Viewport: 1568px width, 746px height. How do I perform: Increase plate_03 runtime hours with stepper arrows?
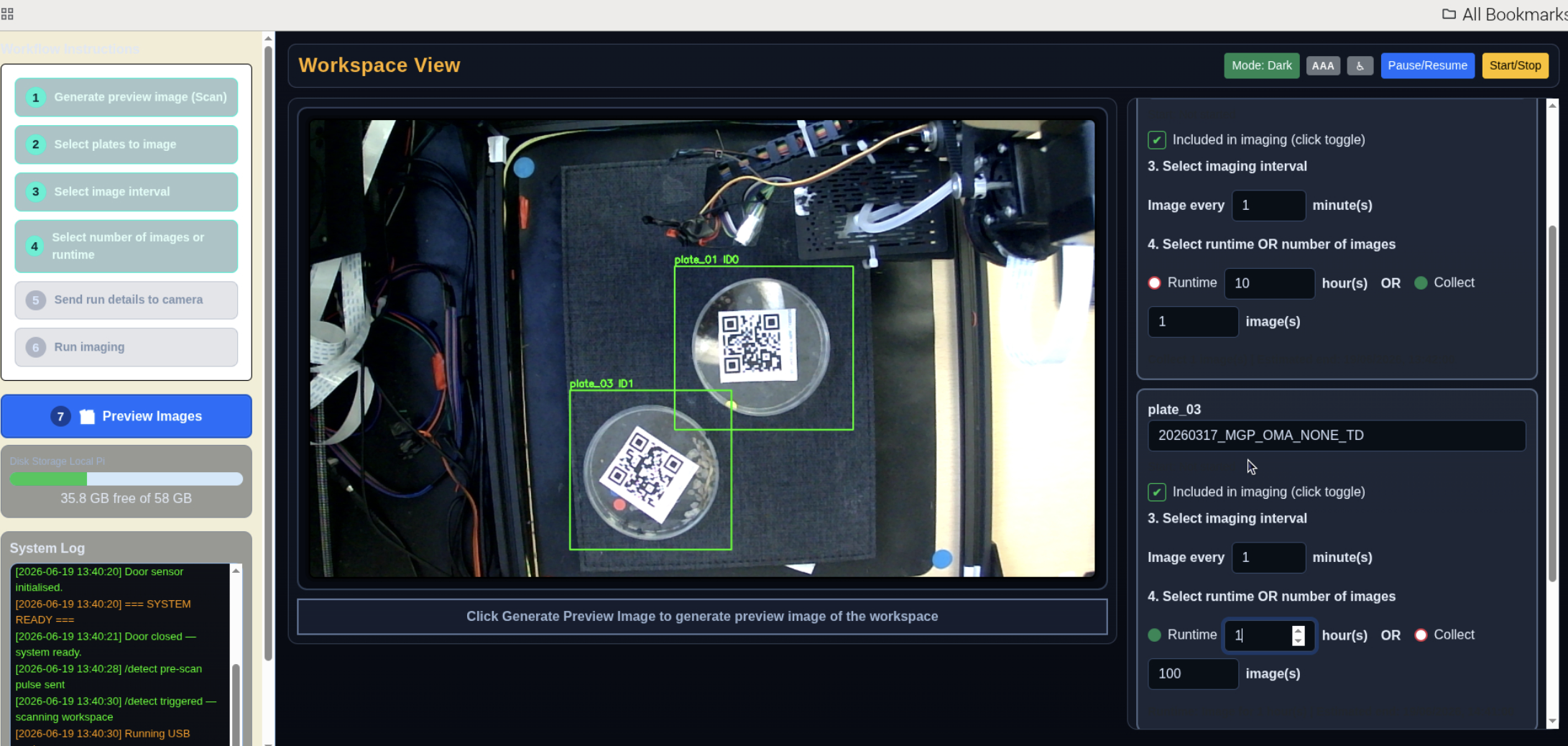pyautogui.click(x=1298, y=631)
